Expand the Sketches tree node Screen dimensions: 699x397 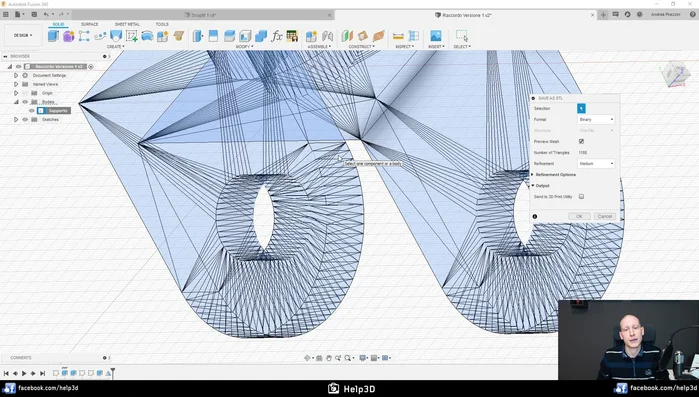click(x=16, y=119)
